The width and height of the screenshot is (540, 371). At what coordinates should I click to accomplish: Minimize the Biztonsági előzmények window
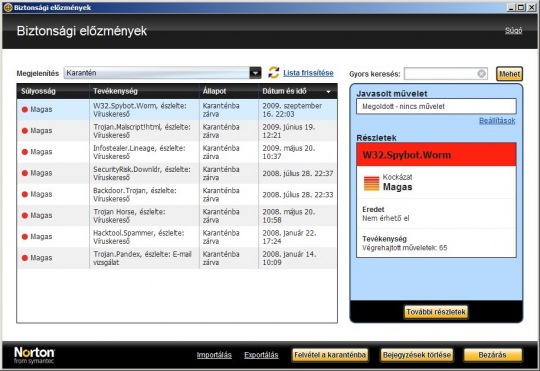tap(511, 7)
